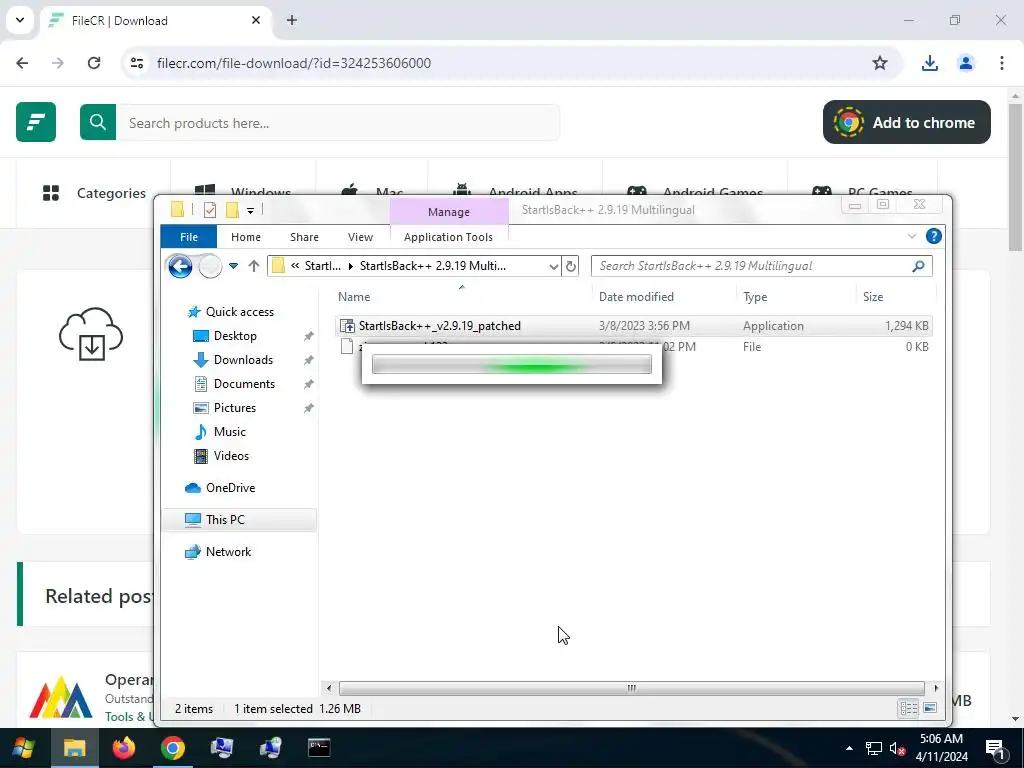Open a new Chrome tab
Viewport: 1024px width, 768px height.
[292, 20]
